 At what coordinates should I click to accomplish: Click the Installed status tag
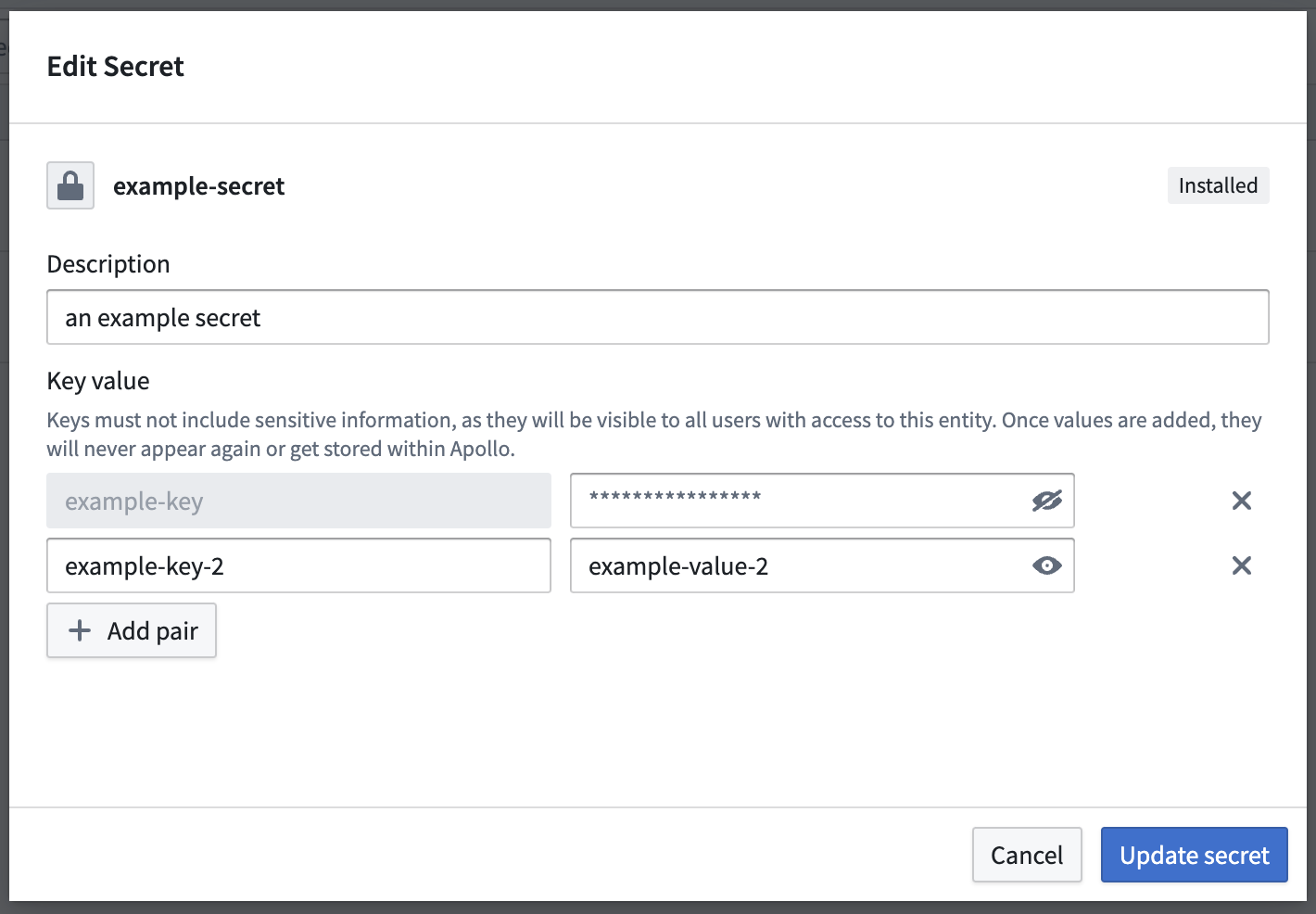[x=1218, y=185]
